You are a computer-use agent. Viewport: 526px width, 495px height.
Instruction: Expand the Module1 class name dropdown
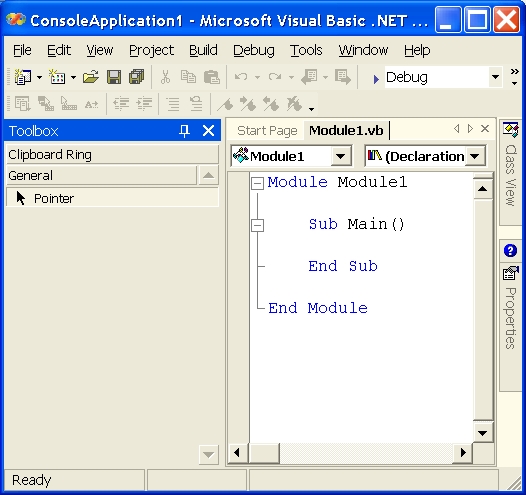coord(340,156)
